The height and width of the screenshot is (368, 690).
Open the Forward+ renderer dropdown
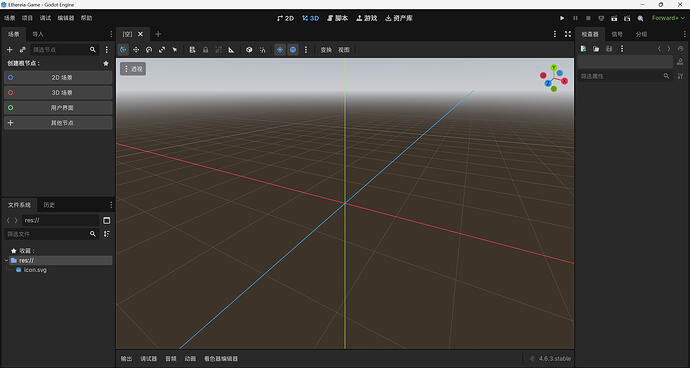click(x=668, y=18)
